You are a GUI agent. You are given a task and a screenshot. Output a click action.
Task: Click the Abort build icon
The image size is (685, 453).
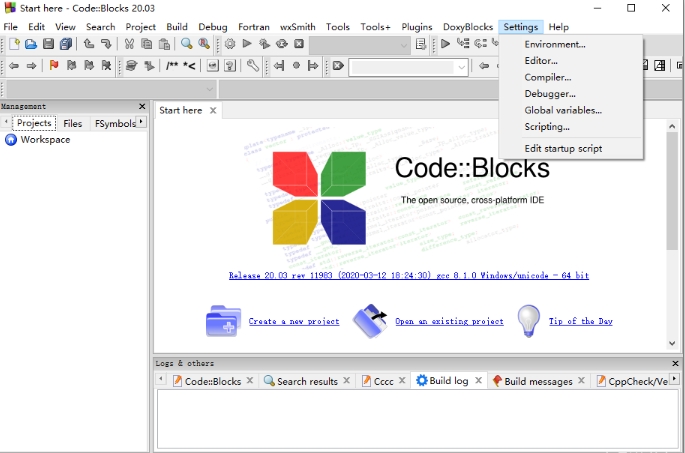299,44
